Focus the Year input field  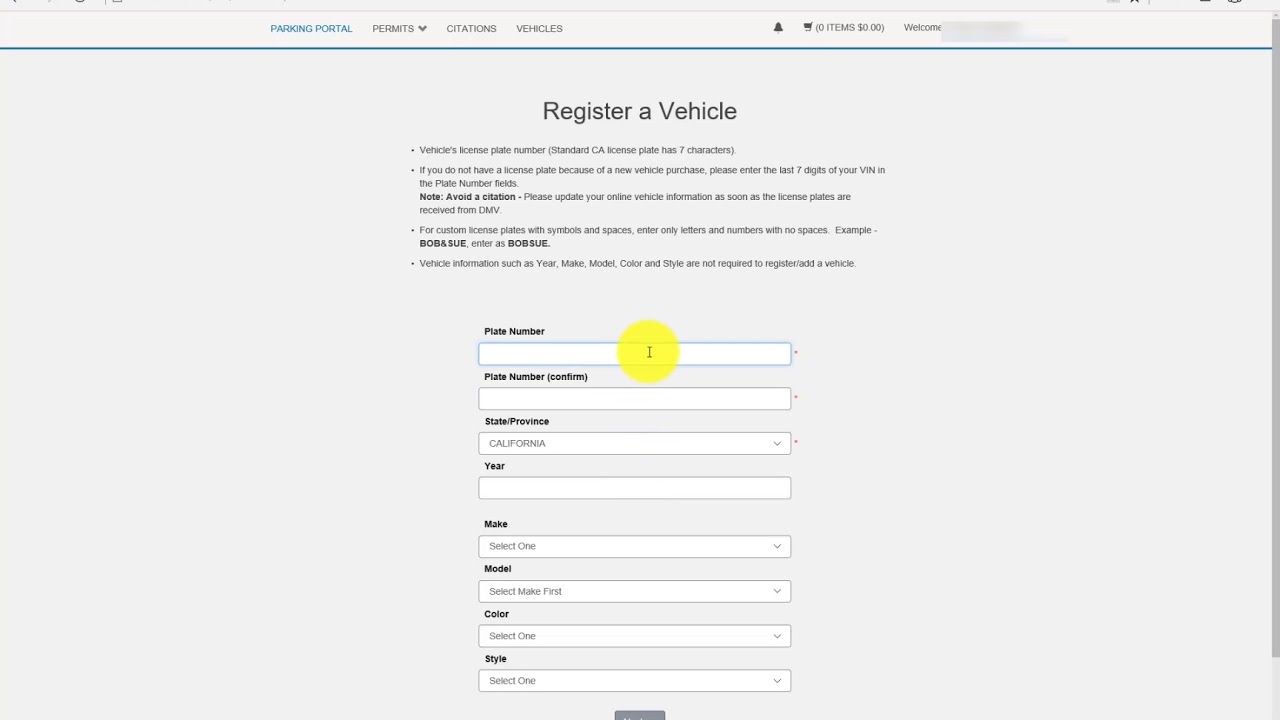[x=634, y=488]
